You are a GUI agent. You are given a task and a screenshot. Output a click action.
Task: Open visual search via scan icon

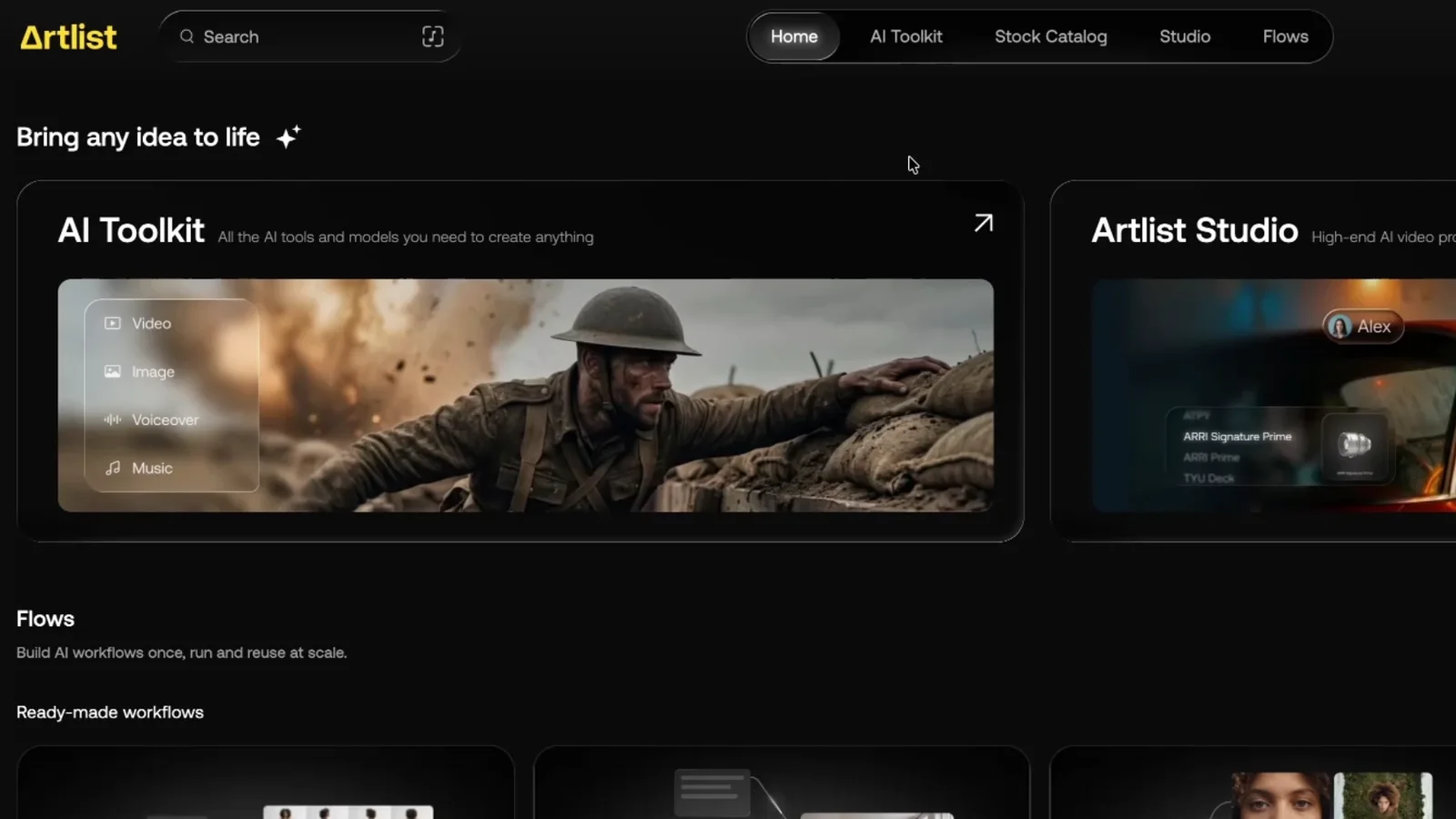tap(432, 36)
